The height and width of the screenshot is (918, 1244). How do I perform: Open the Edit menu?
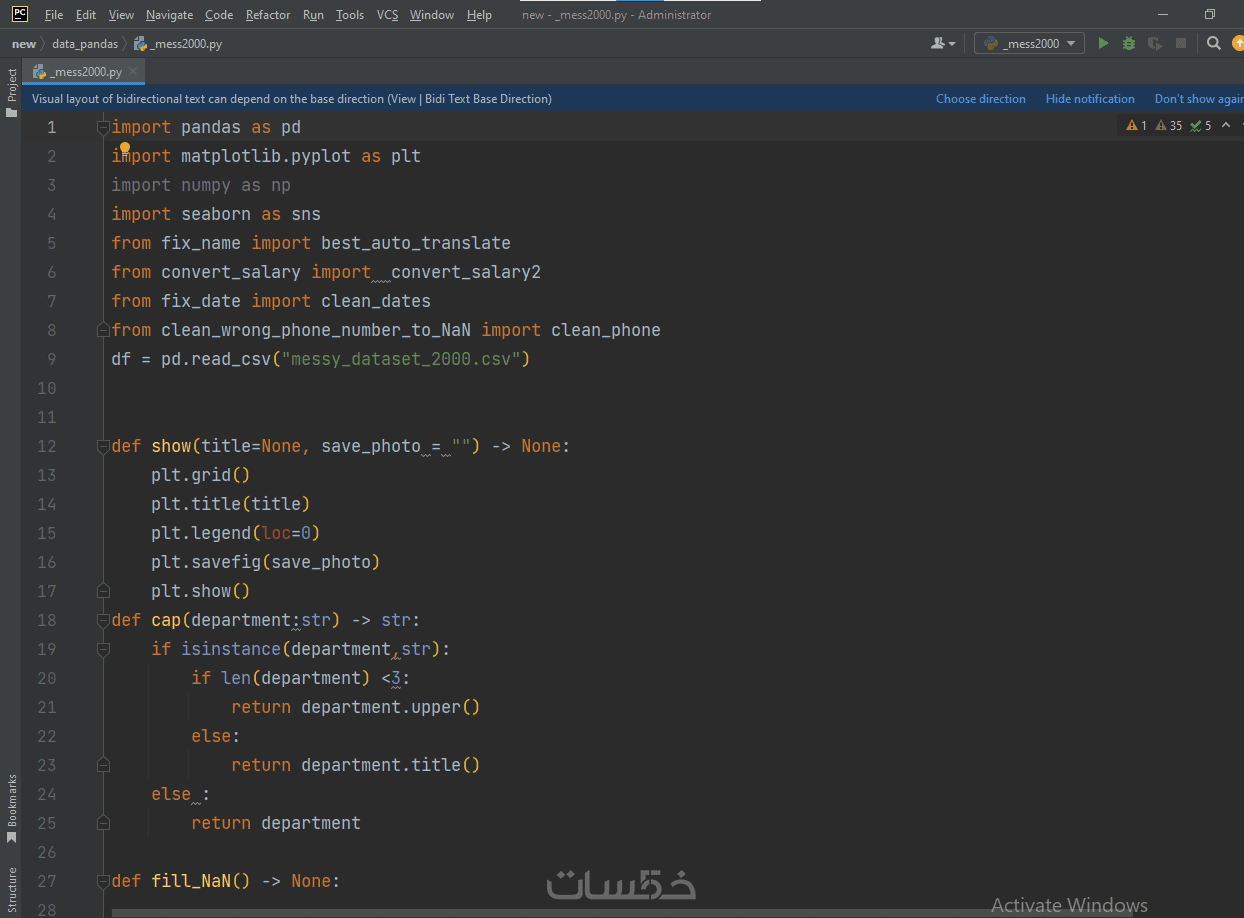86,15
